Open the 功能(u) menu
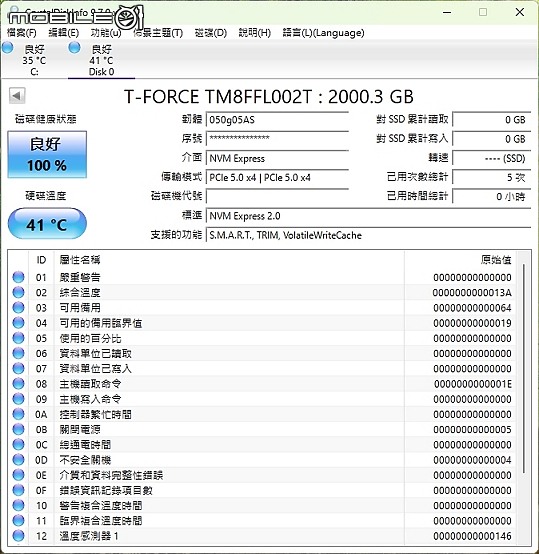This screenshot has width=539, height=554. click(x=106, y=33)
